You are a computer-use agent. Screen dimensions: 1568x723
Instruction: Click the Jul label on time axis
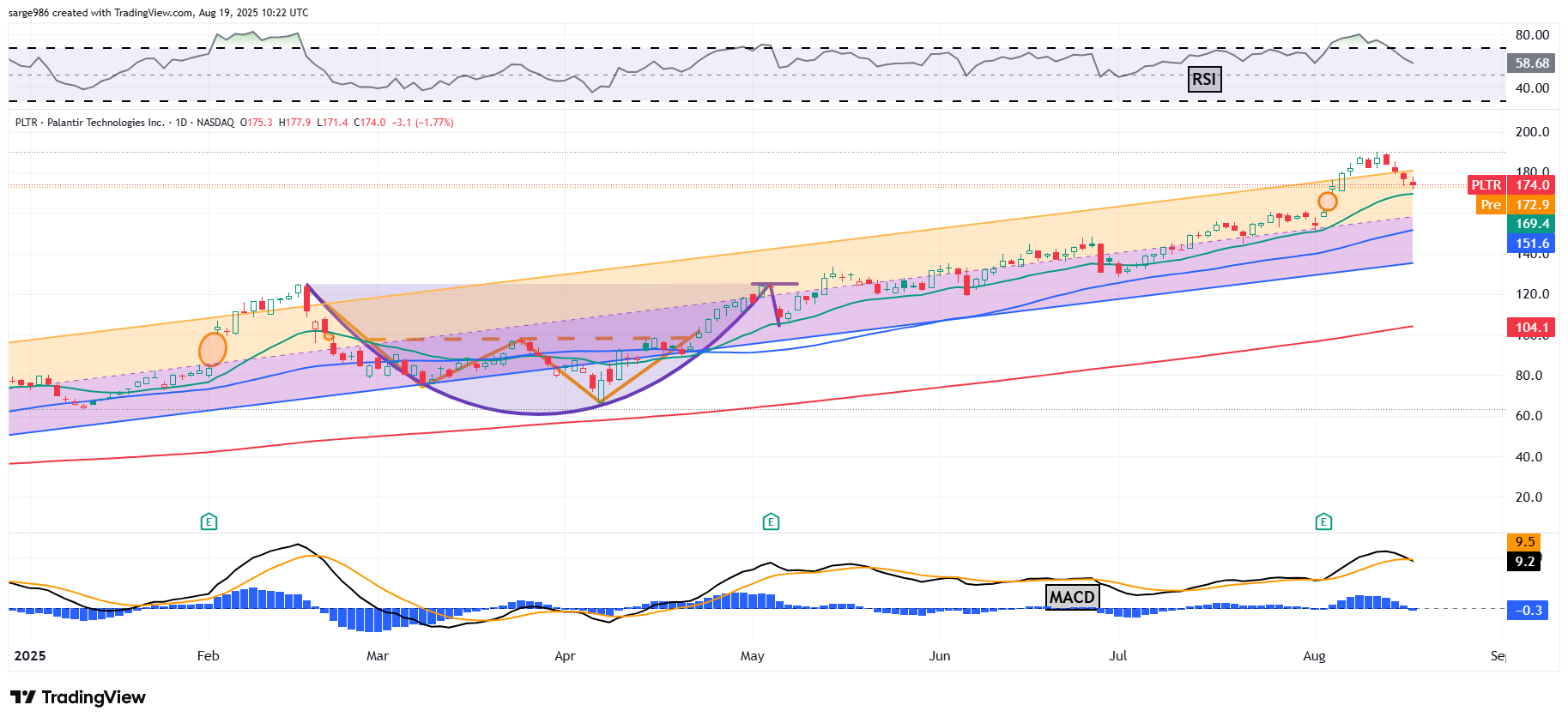1117,656
